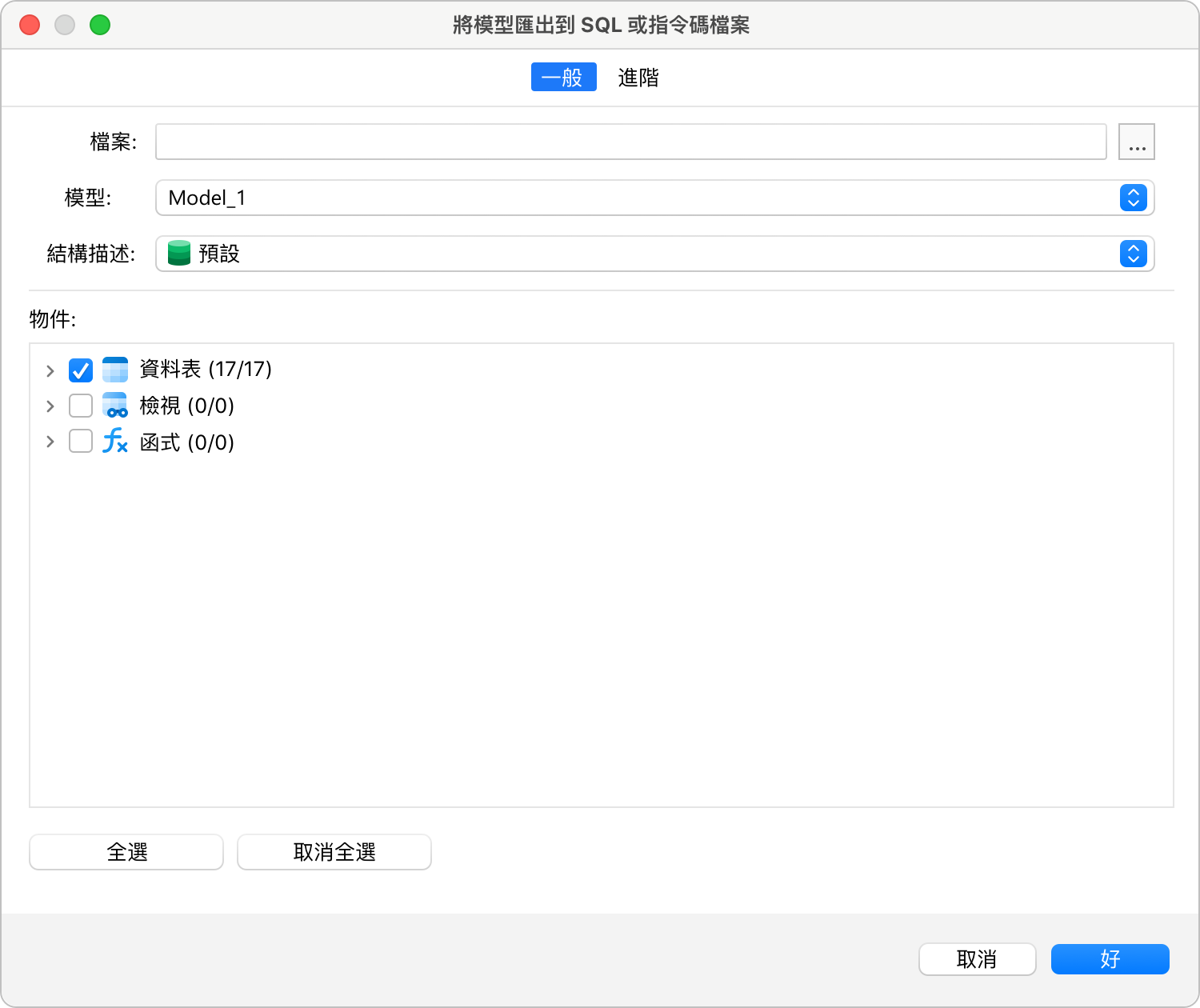
Task: Select the 函式 (0/0) row text
Action: (x=187, y=442)
